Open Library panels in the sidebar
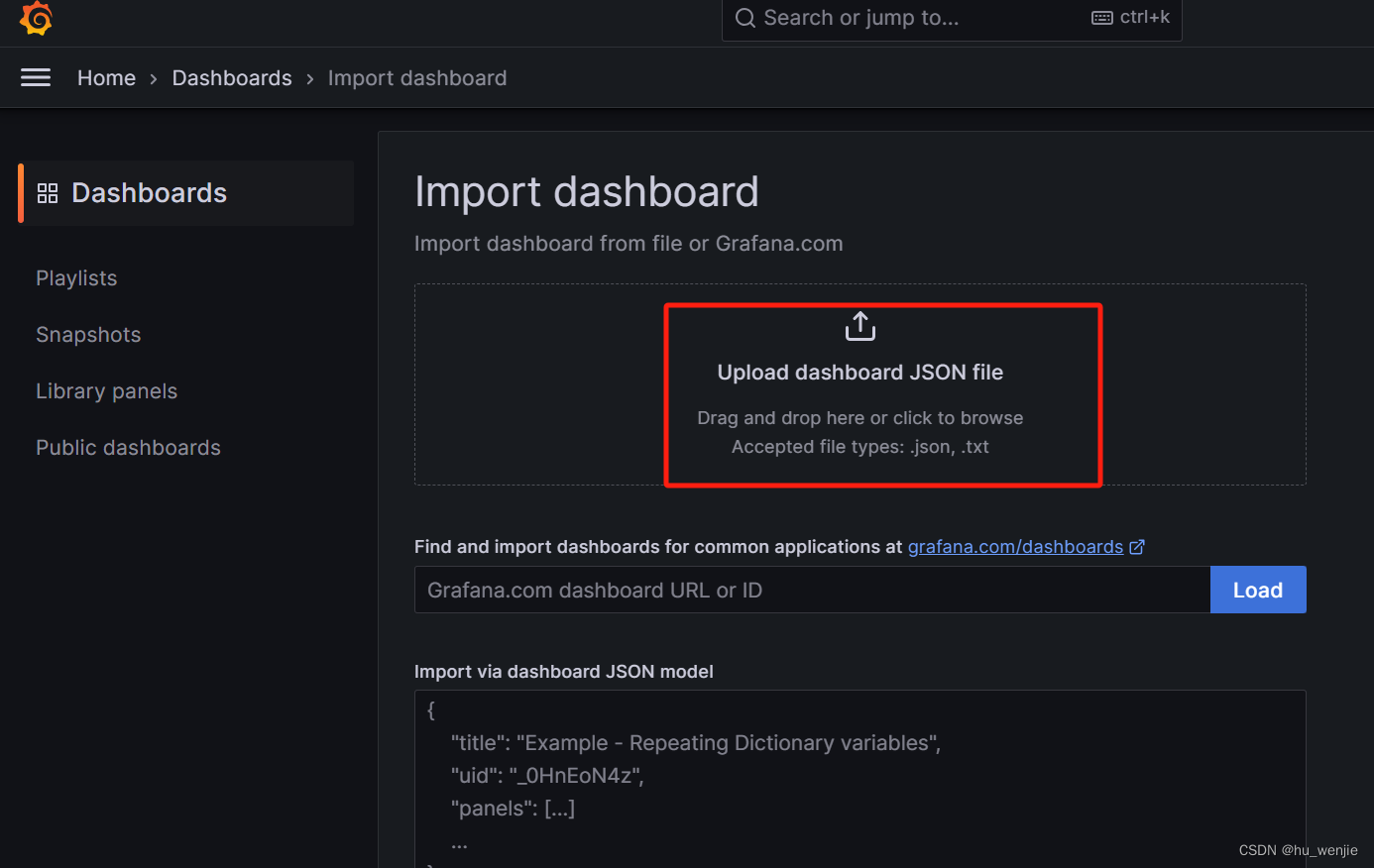Screen dimensions: 1374x868 pyautogui.click(x=107, y=391)
